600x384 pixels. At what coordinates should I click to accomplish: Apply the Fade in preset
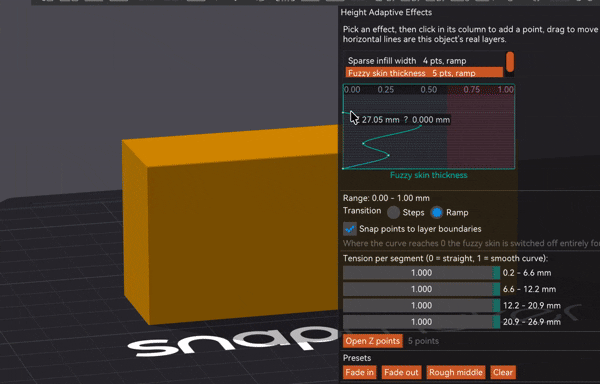click(359, 372)
